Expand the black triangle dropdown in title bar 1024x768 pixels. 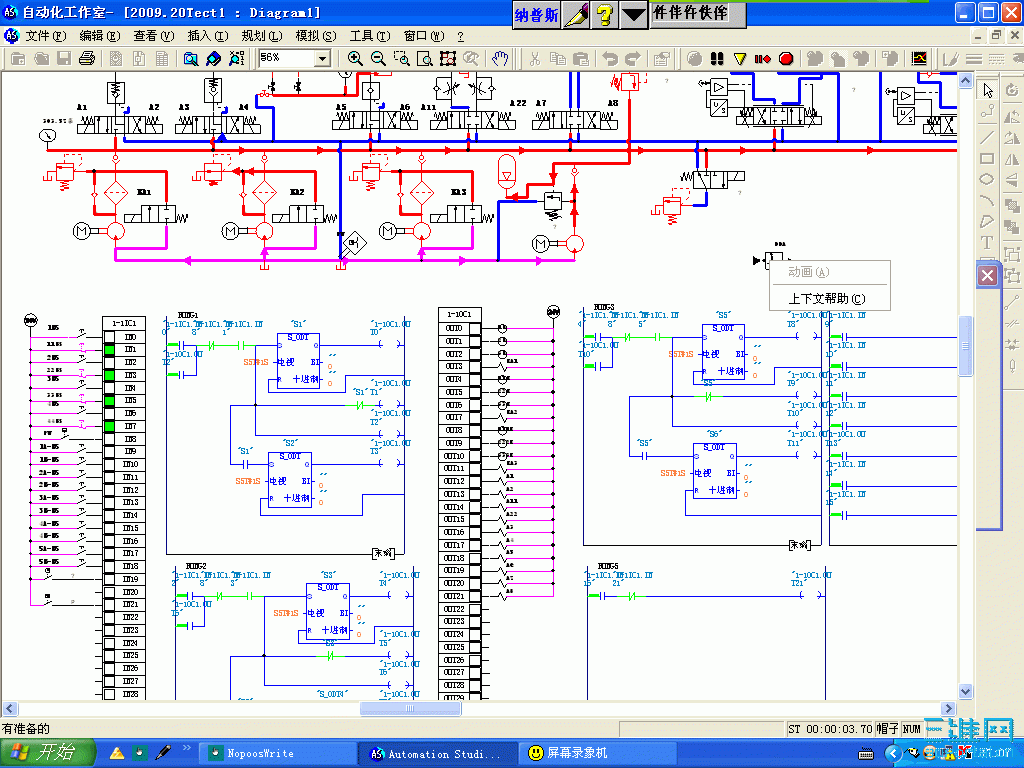coord(633,14)
